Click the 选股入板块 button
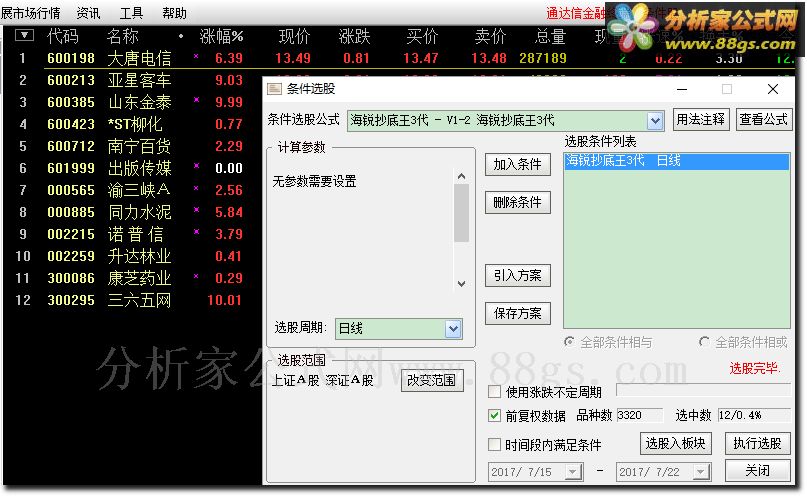The image size is (807, 496). (x=675, y=444)
